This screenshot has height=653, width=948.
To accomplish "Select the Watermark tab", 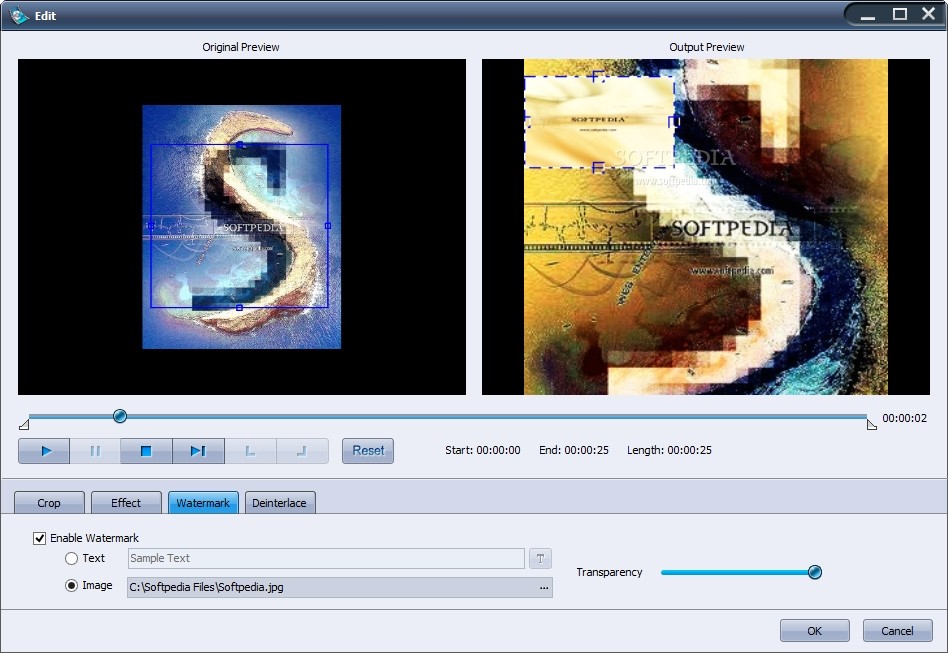I will [203, 502].
